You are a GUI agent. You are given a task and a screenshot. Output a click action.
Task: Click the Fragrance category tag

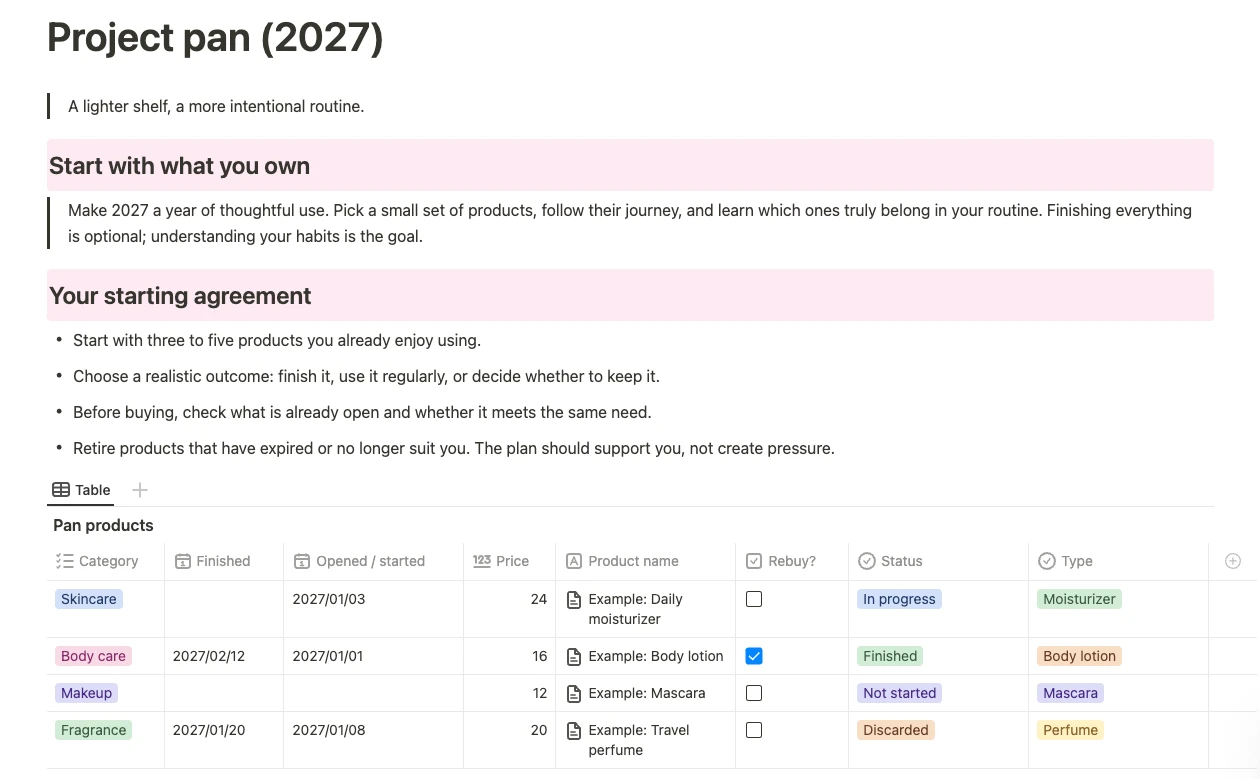[x=93, y=730]
